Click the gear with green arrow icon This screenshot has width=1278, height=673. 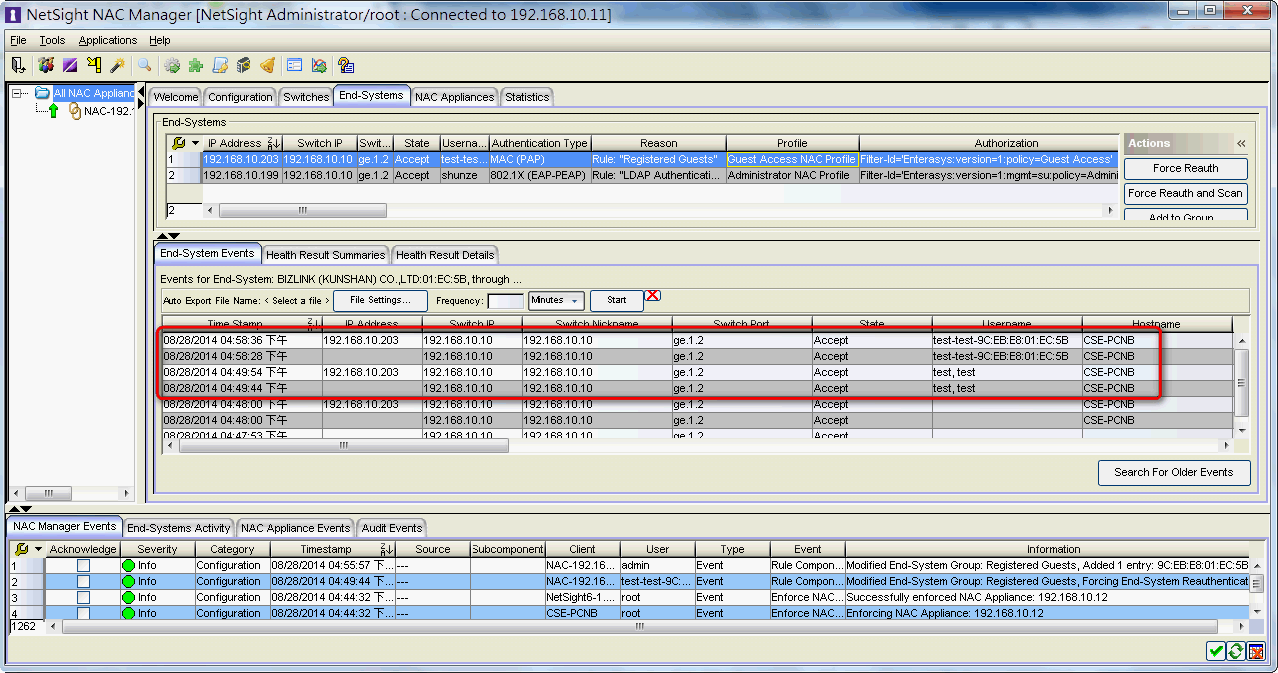pyautogui.click(x=173, y=65)
